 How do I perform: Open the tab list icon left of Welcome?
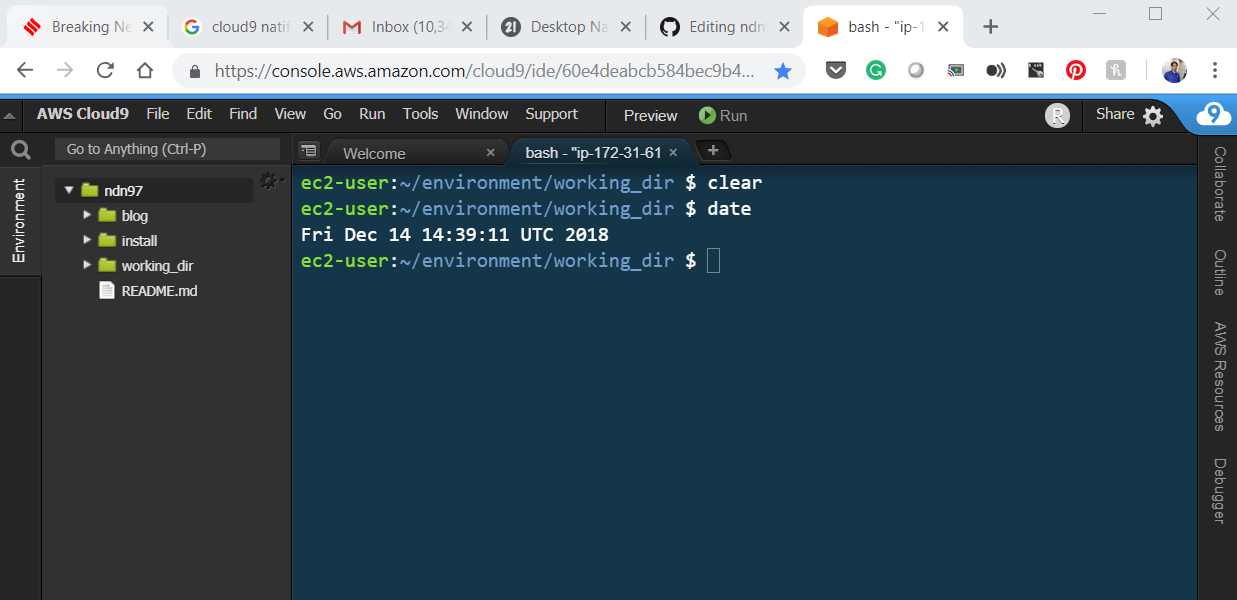(309, 151)
